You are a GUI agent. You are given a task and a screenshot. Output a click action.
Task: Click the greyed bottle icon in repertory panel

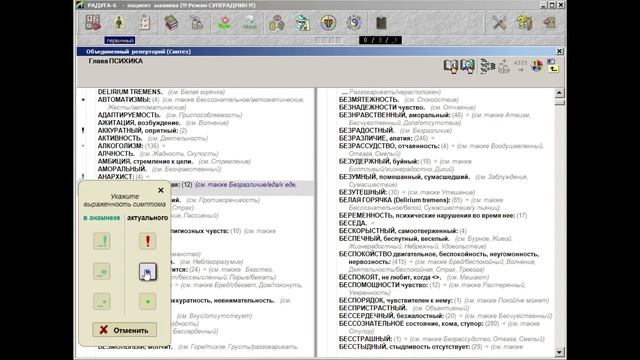click(x=504, y=66)
